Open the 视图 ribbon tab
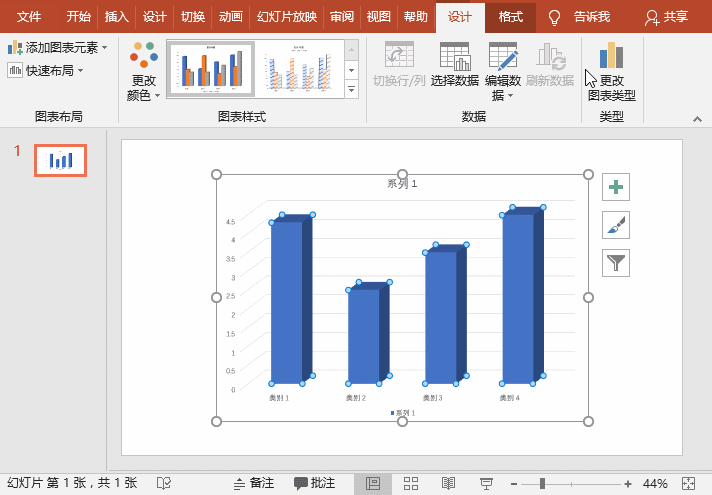The height and width of the screenshot is (495, 712). point(378,17)
